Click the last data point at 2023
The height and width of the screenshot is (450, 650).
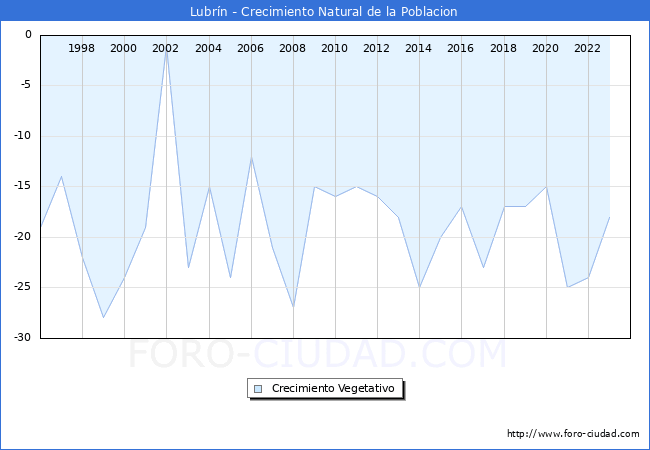(x=608, y=217)
